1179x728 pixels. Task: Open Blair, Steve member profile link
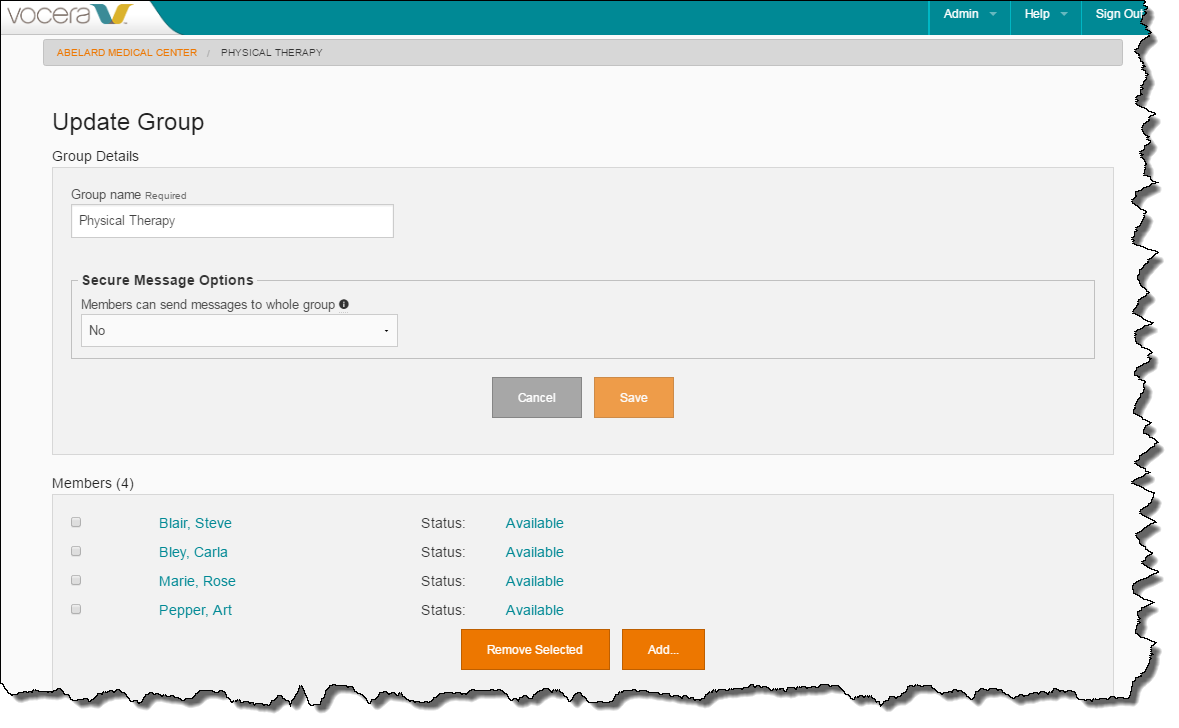tap(195, 523)
